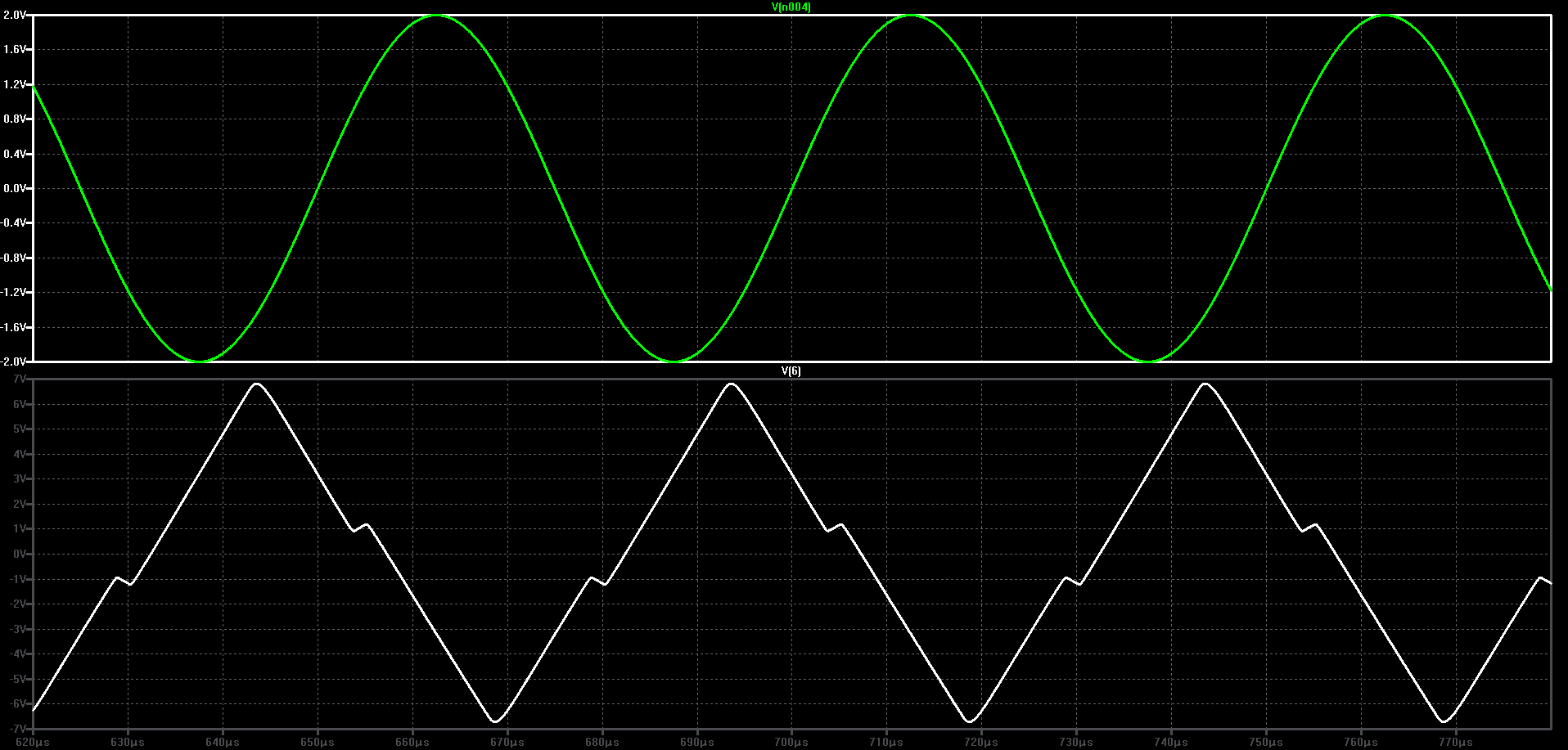This screenshot has width=1568, height=750.
Task: Select the 630µs time tick
Action: tap(128, 743)
